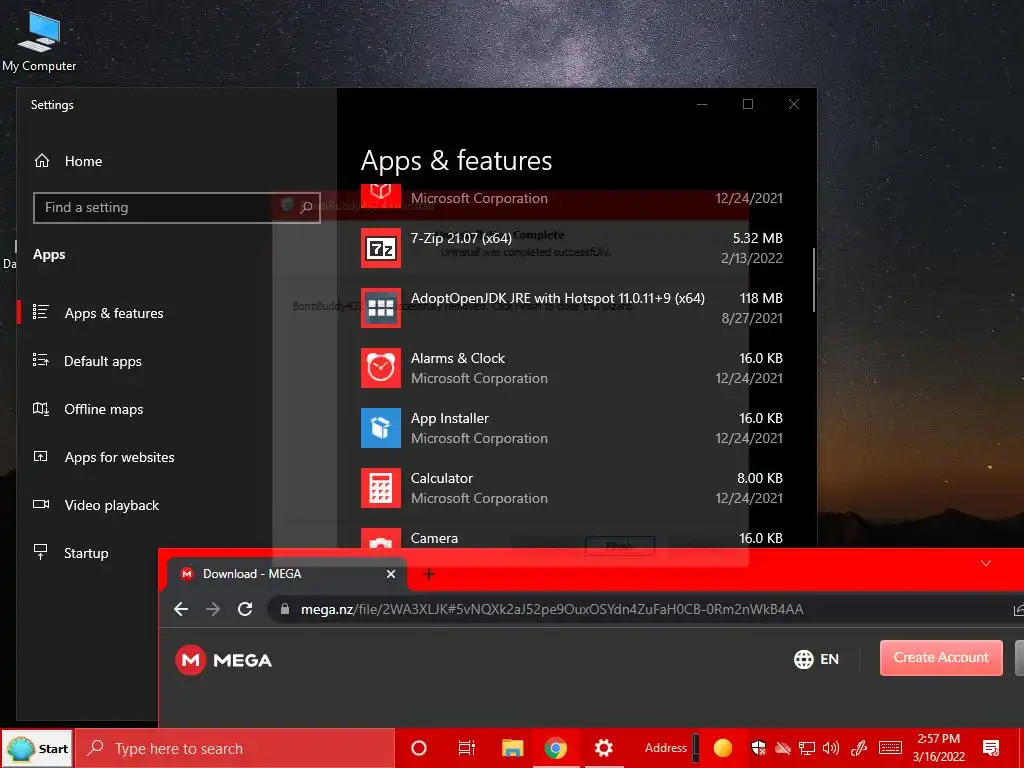The width and height of the screenshot is (1024, 768).
Task: Click the AdoptOpenJDK JRE app icon
Action: point(381,308)
